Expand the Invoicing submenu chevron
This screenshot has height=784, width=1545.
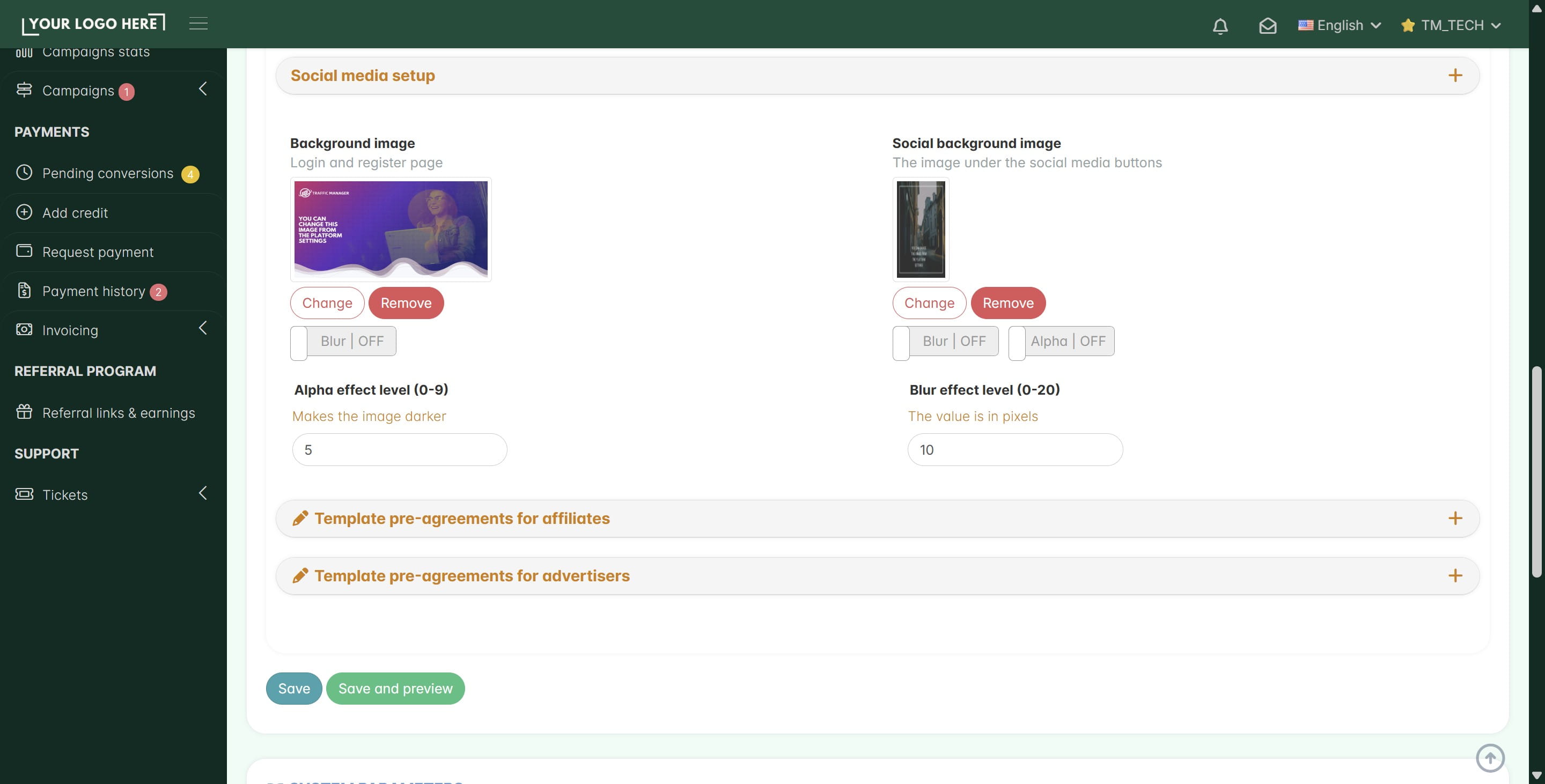[x=203, y=329]
